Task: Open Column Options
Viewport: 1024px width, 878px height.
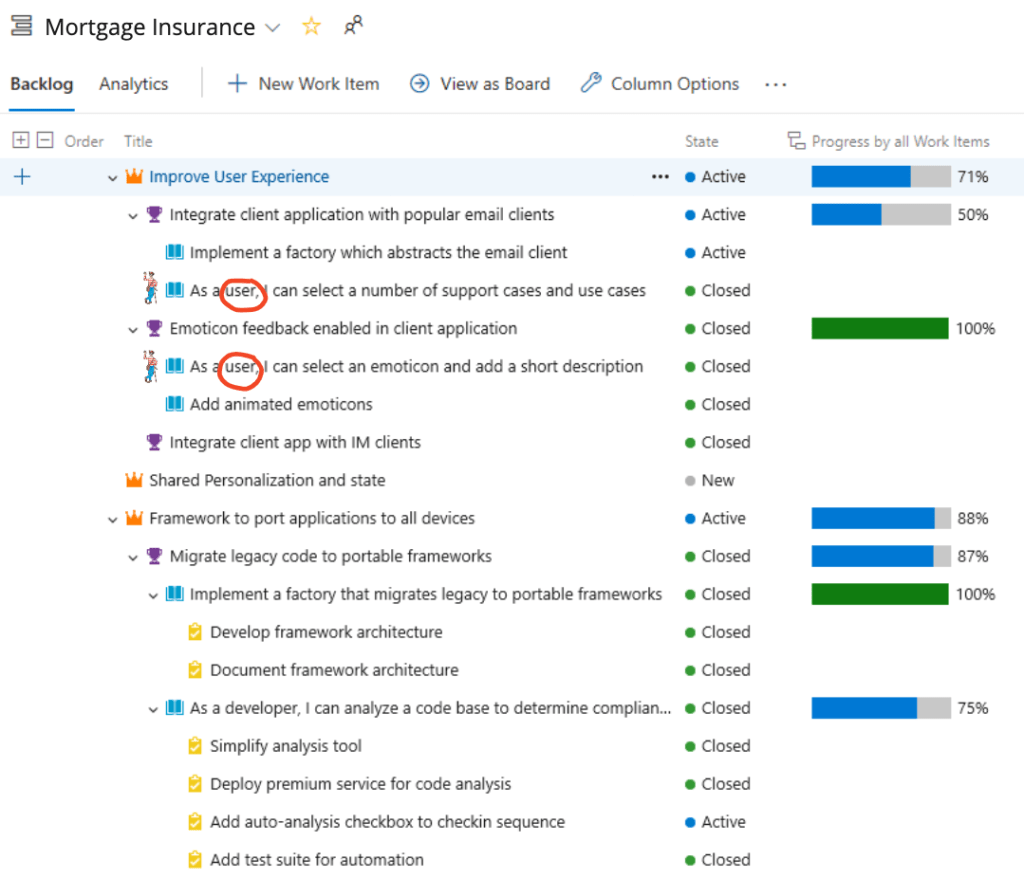Action: tap(660, 84)
